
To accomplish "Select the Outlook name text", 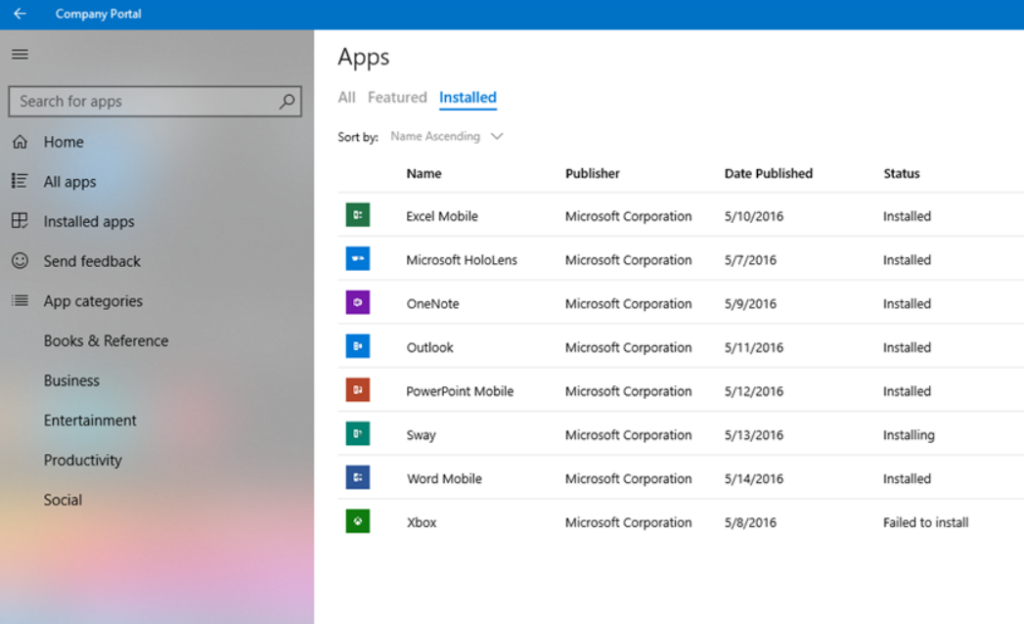I will pyautogui.click(x=430, y=347).
